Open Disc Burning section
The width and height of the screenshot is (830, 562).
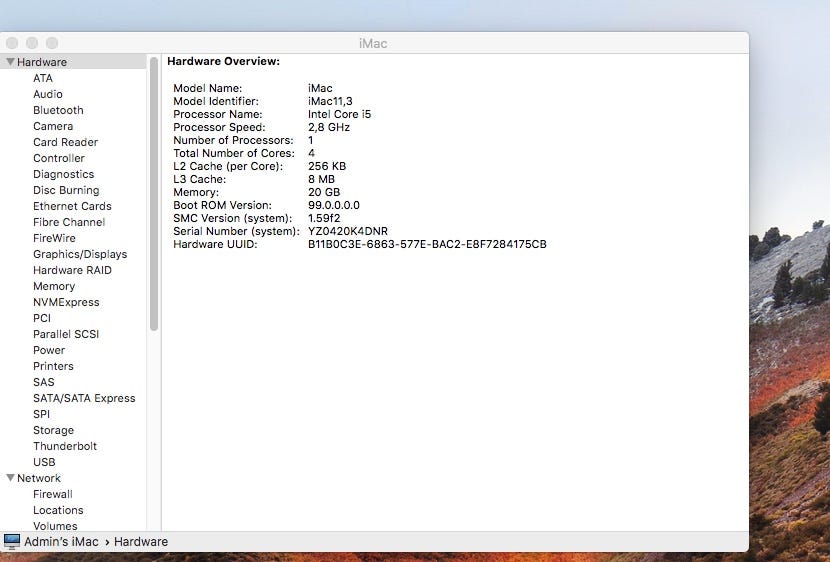(66, 190)
